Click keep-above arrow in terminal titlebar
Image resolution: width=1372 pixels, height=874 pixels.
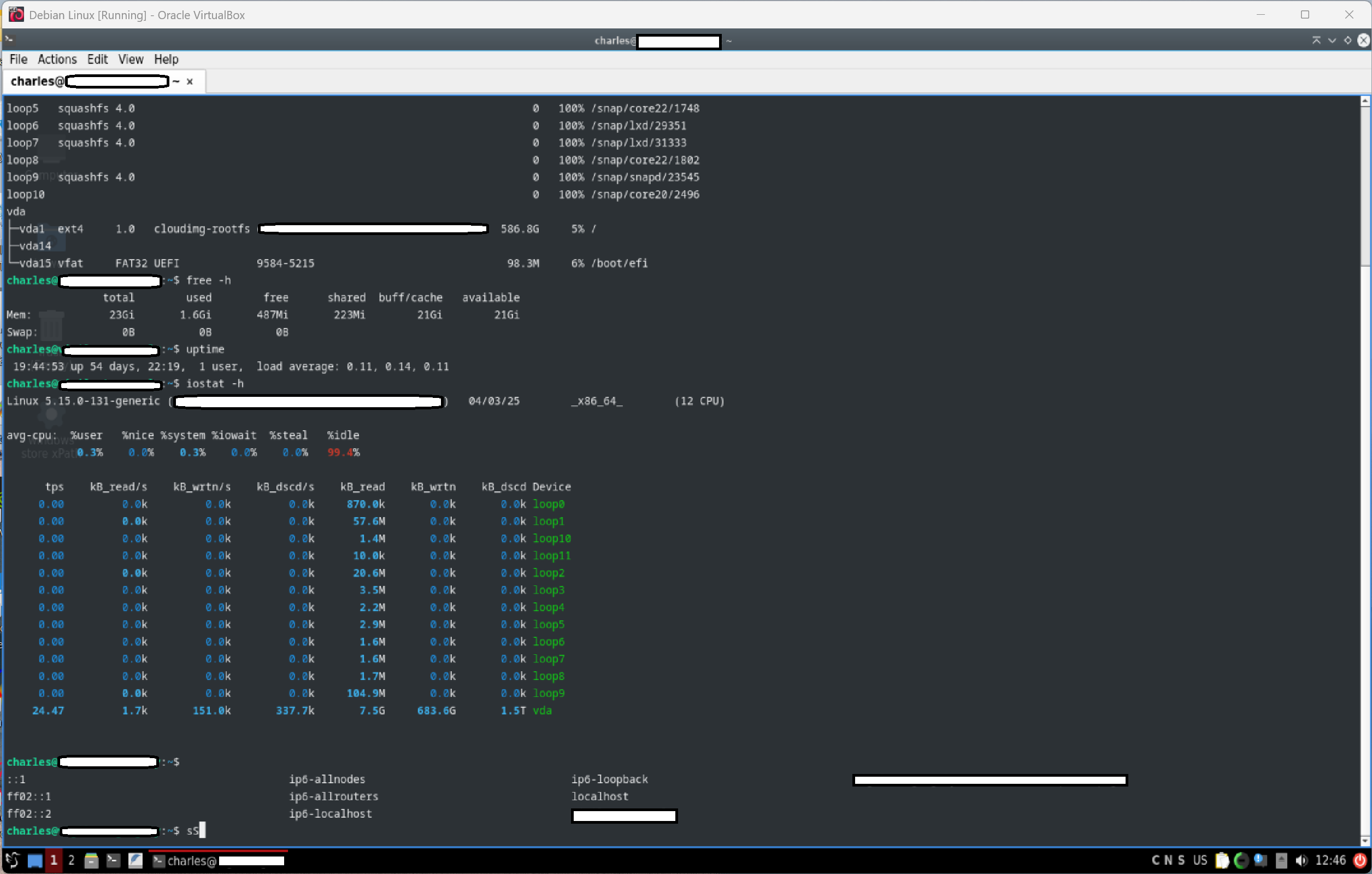(1316, 40)
